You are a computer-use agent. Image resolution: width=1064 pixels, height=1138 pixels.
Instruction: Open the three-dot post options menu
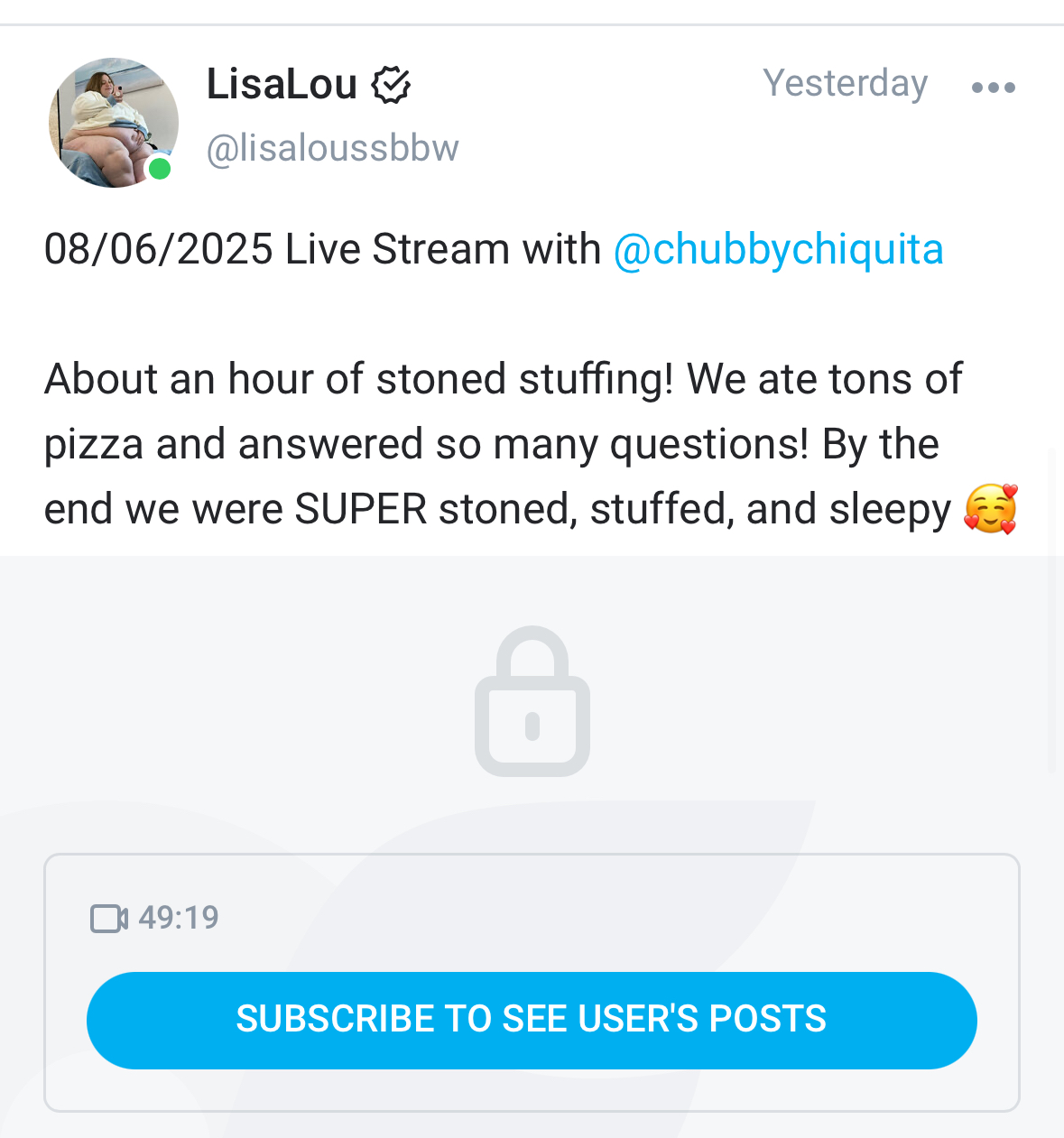tap(993, 88)
